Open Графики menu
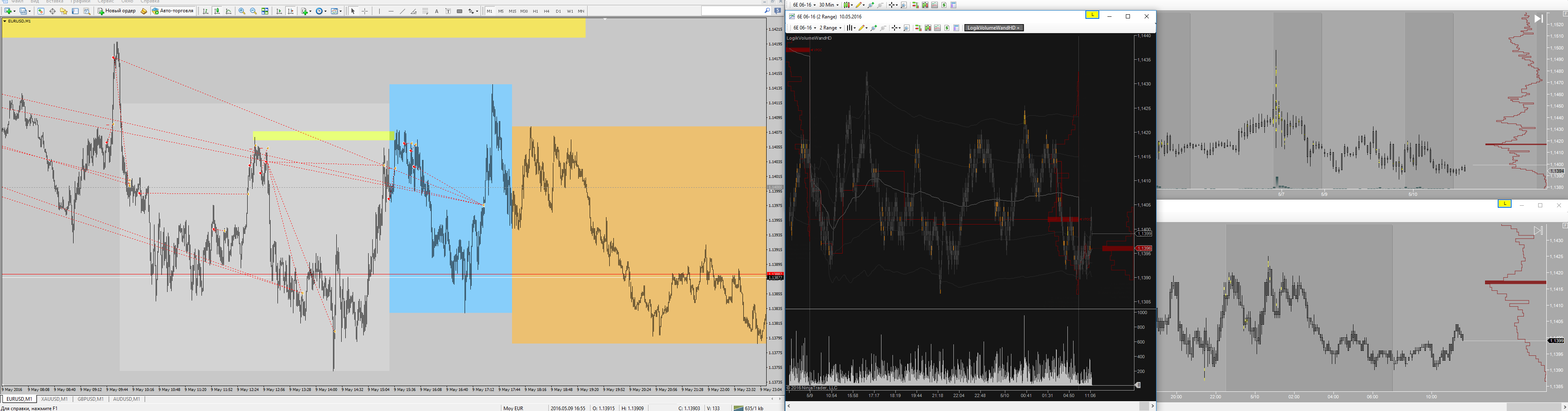This screenshot has height=411, width=1568. [80, 2]
